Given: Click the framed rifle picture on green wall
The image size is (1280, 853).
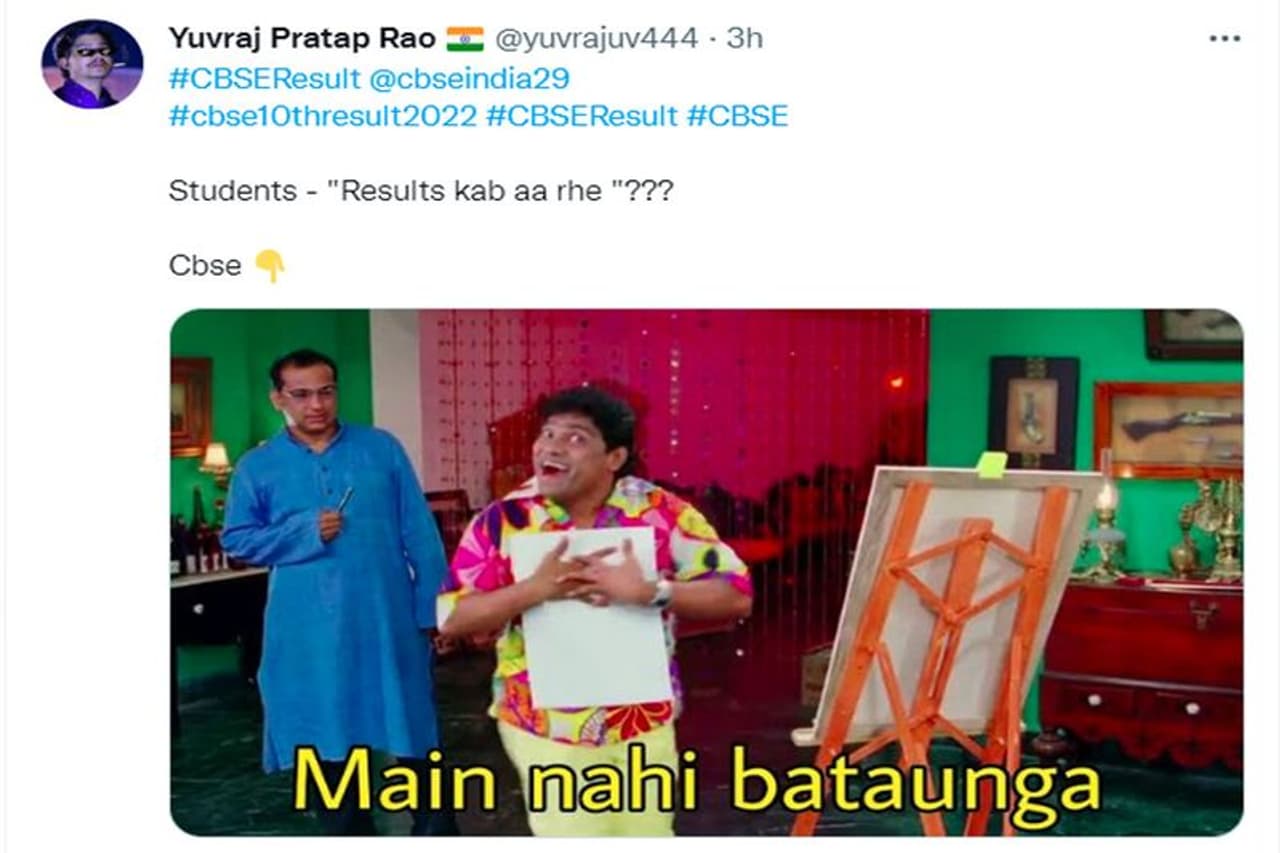Looking at the screenshot, I should point(1168,430).
